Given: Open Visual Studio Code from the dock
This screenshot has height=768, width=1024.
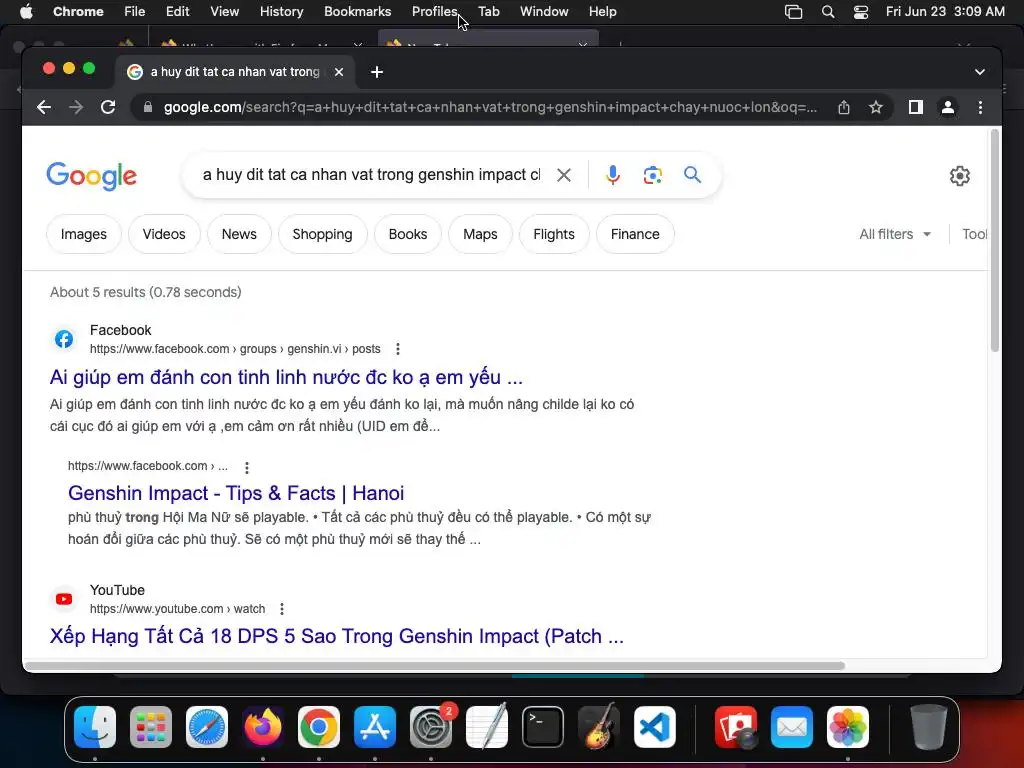Looking at the screenshot, I should click(654, 727).
